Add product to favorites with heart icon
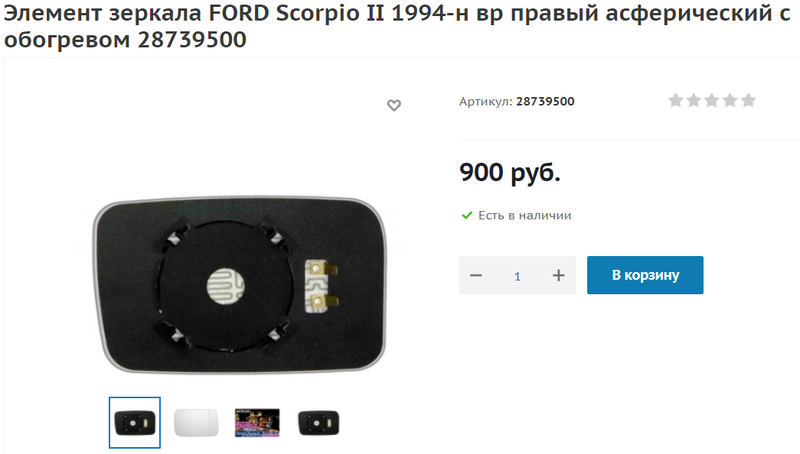Viewport: 800px width, 454px height. click(394, 105)
